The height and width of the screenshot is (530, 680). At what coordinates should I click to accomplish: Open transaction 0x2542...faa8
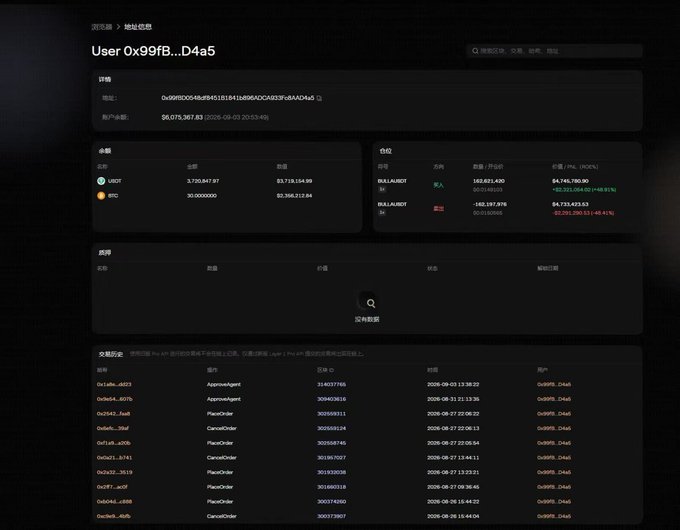pos(113,414)
